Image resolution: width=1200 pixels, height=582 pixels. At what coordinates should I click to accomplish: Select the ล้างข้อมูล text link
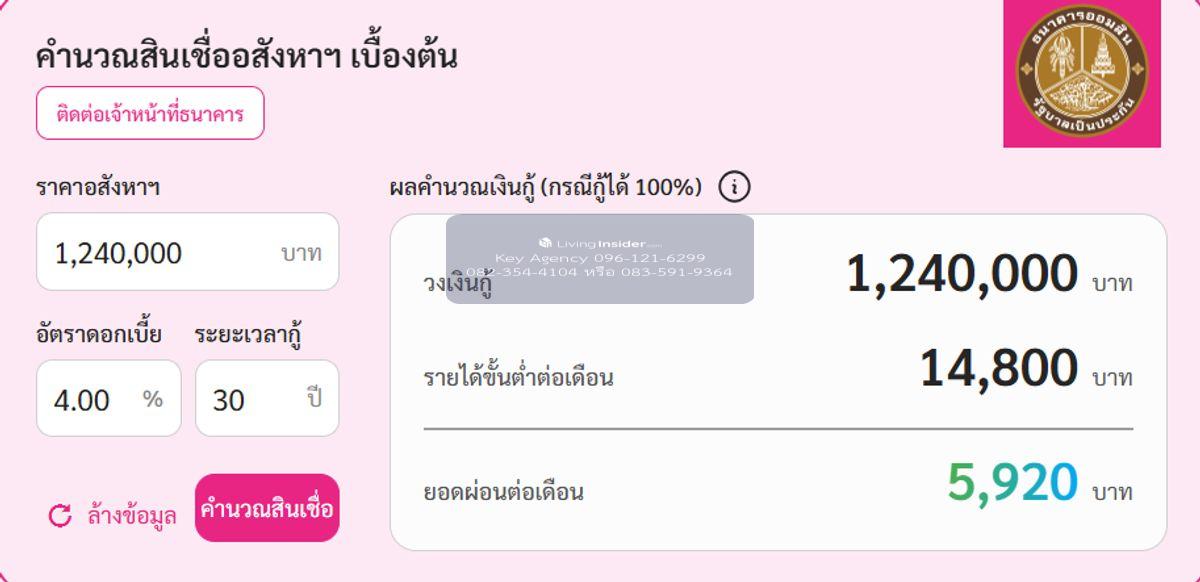tap(132, 516)
